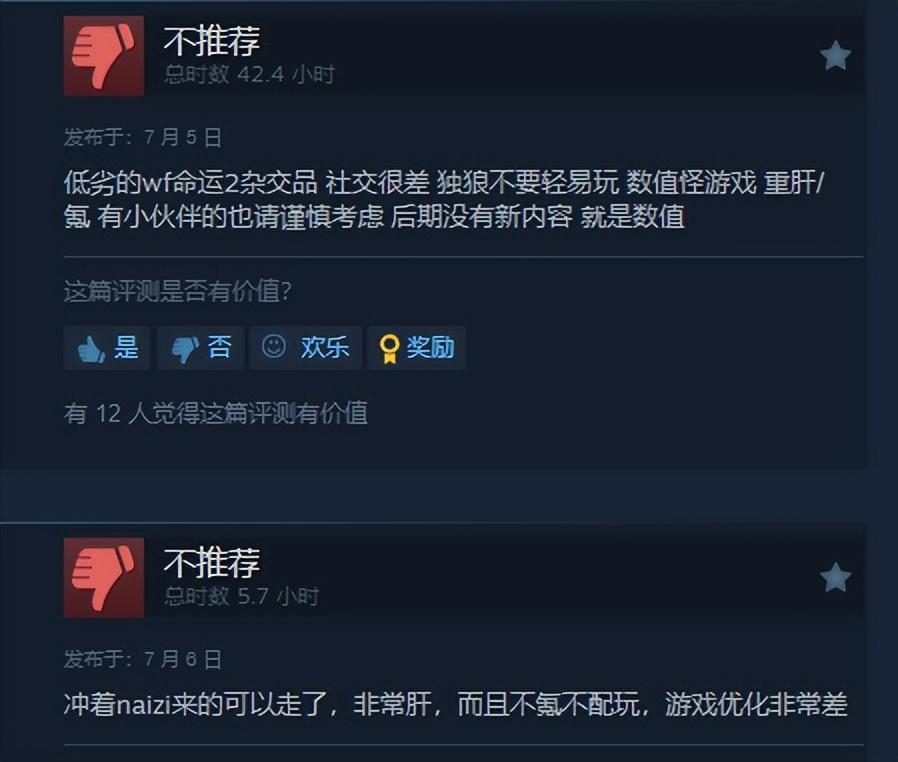
Task: Click the red thumbs-down icon of the 5.7-hour review
Action: (104, 578)
